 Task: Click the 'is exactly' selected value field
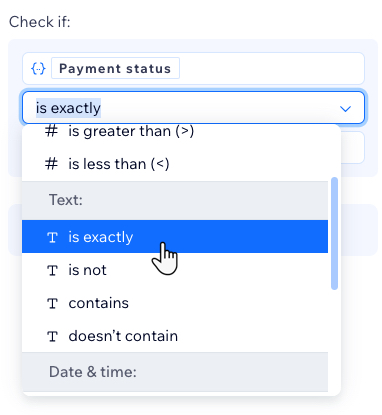[x=193, y=108]
